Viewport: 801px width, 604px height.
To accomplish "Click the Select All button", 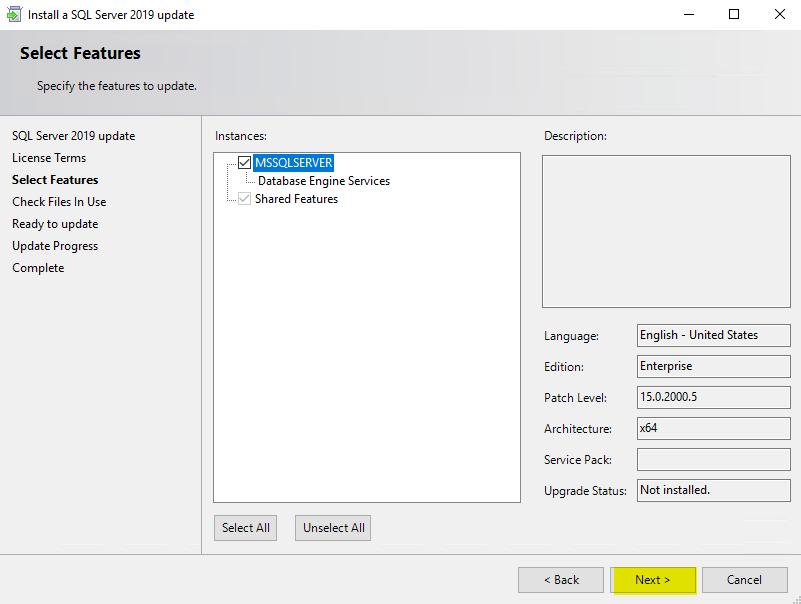I will click(246, 528).
